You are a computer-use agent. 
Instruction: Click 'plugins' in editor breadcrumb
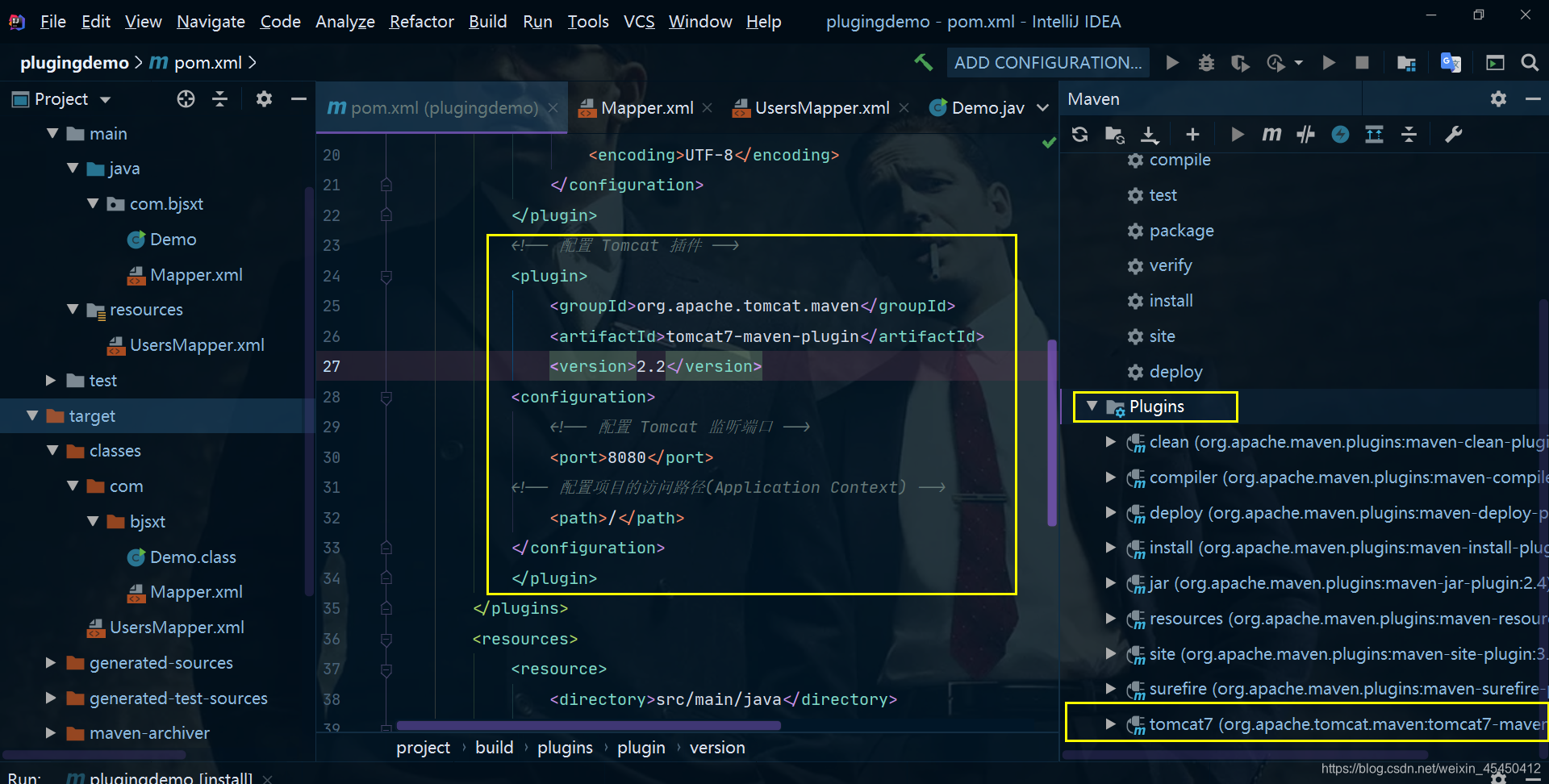click(565, 748)
